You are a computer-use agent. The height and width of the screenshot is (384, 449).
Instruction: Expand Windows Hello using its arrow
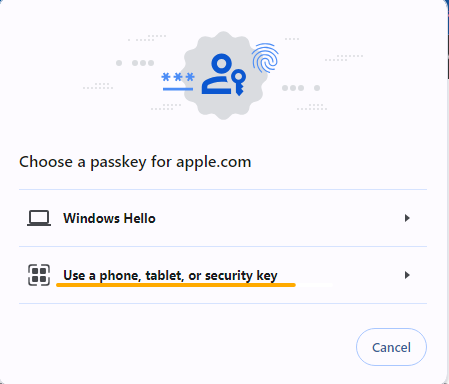pos(407,218)
